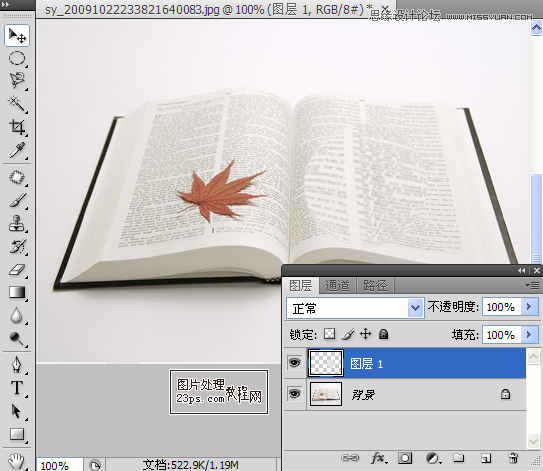Click the canvas scroll up arrow
543x471 pixels.
click(536, 28)
